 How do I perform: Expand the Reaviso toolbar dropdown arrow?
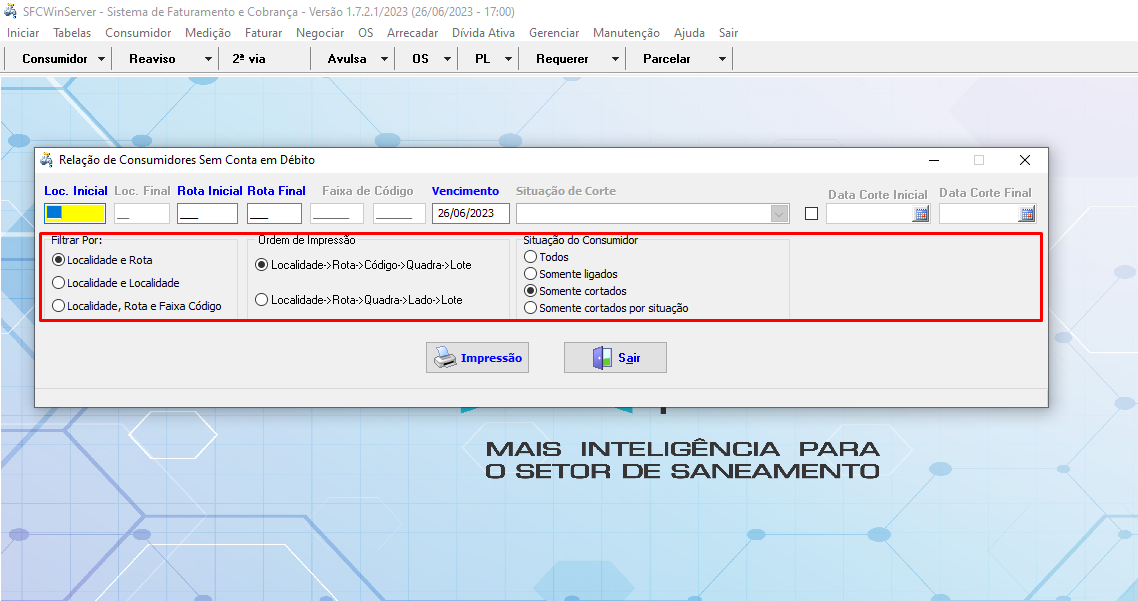pyautogui.click(x=208, y=59)
